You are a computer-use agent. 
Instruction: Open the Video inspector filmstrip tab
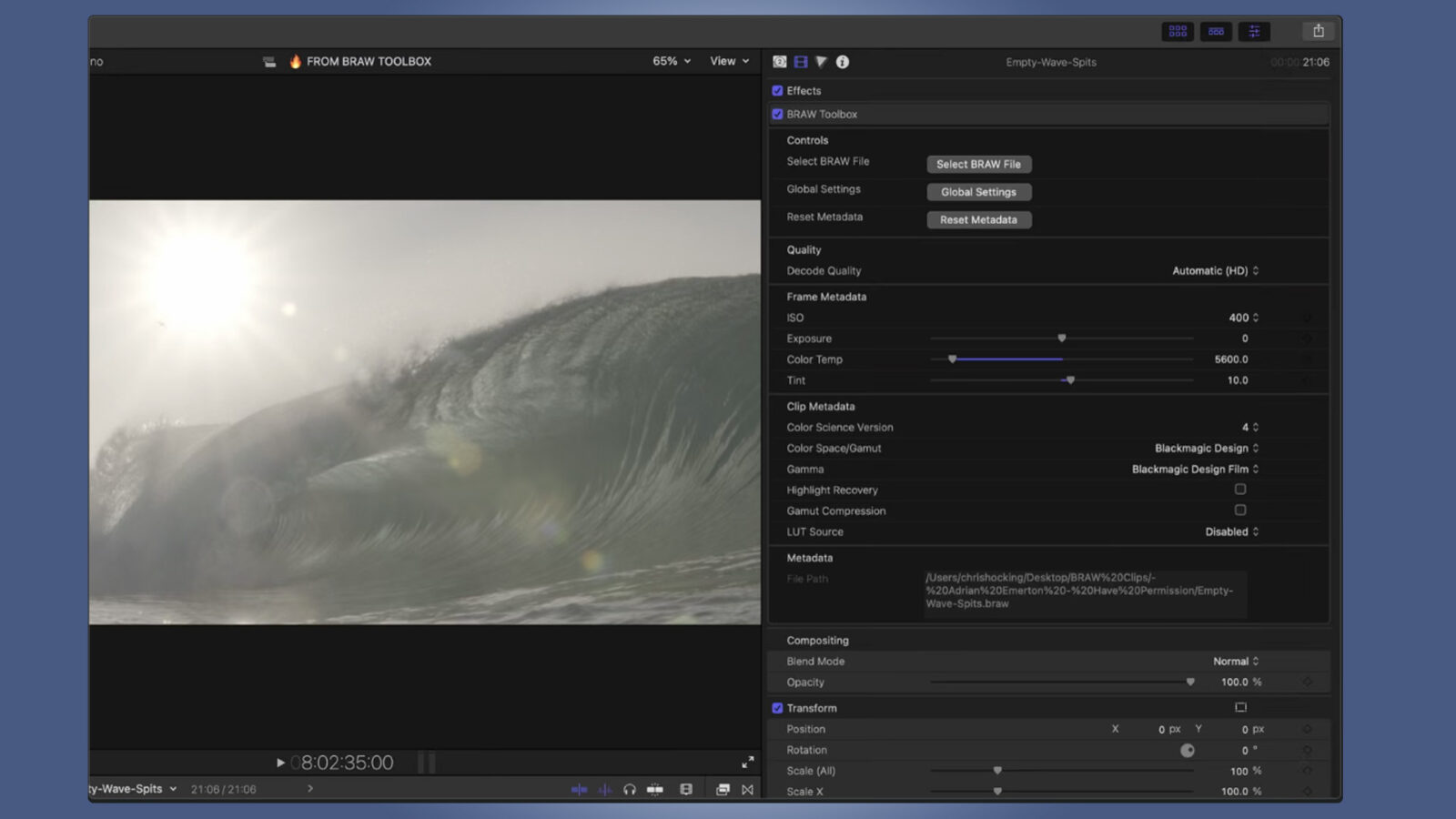click(x=801, y=62)
